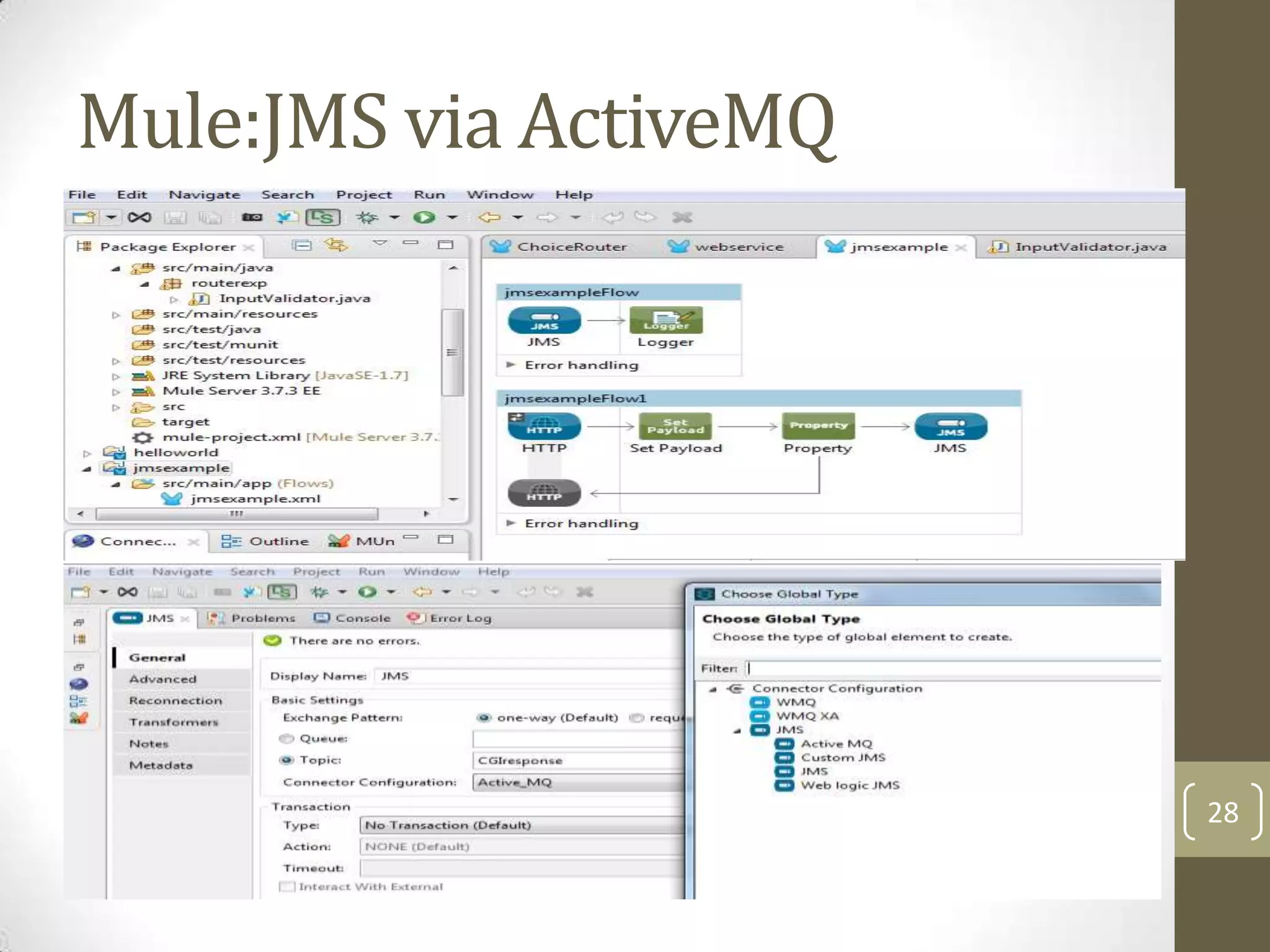Viewport: 1270px width, 952px height.
Task: Select the Advanced properties section
Action: click(181, 679)
